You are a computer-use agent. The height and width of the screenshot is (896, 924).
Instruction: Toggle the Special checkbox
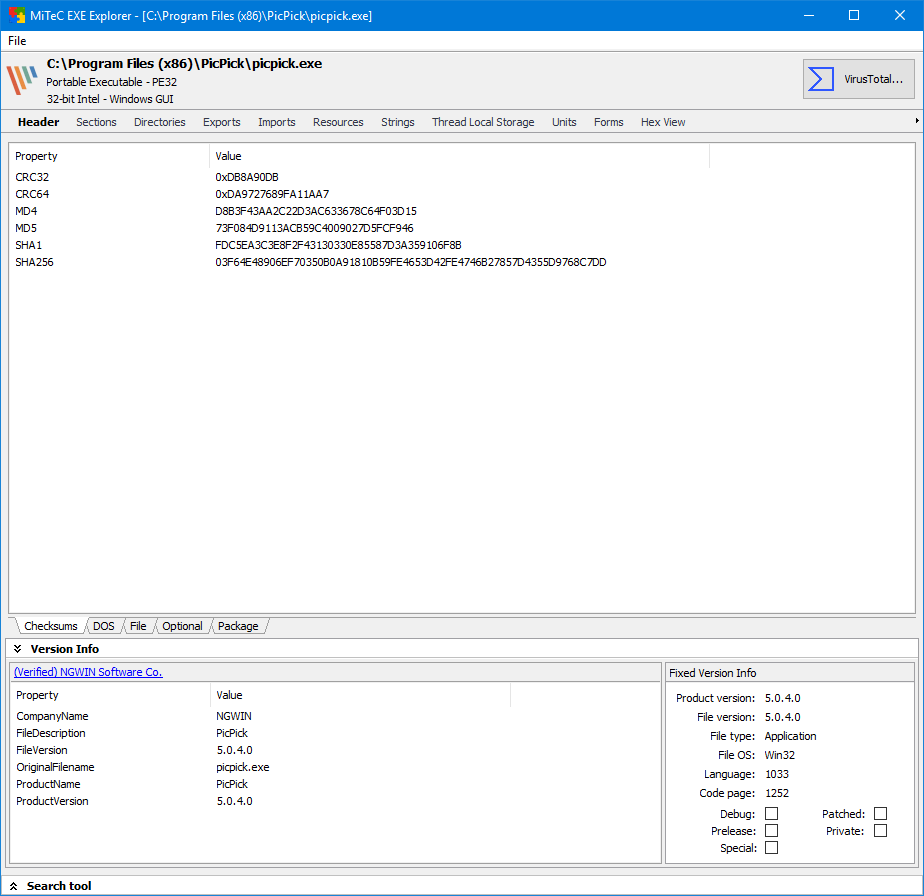click(771, 848)
